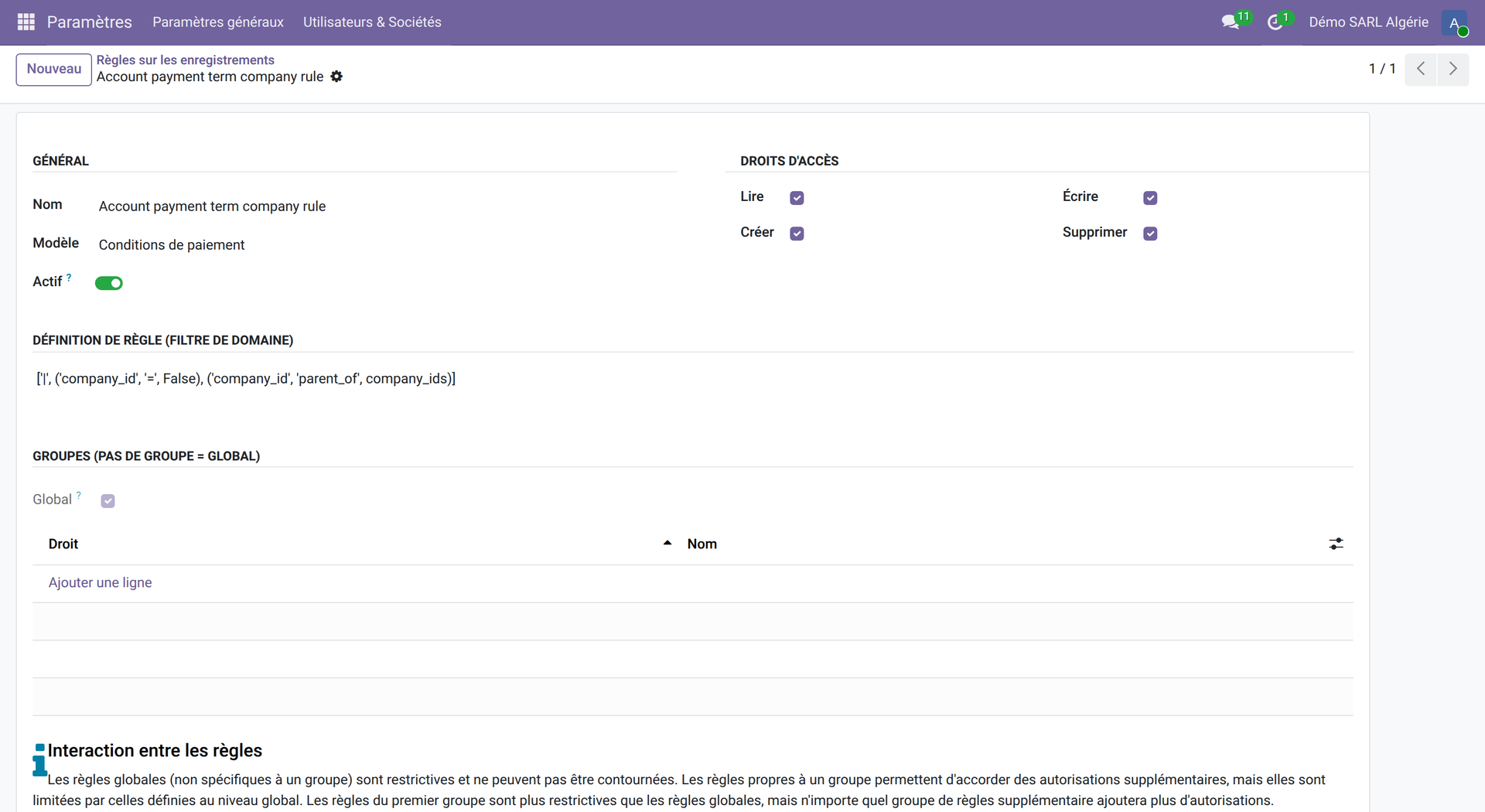Go to next record arrow

click(x=1453, y=69)
